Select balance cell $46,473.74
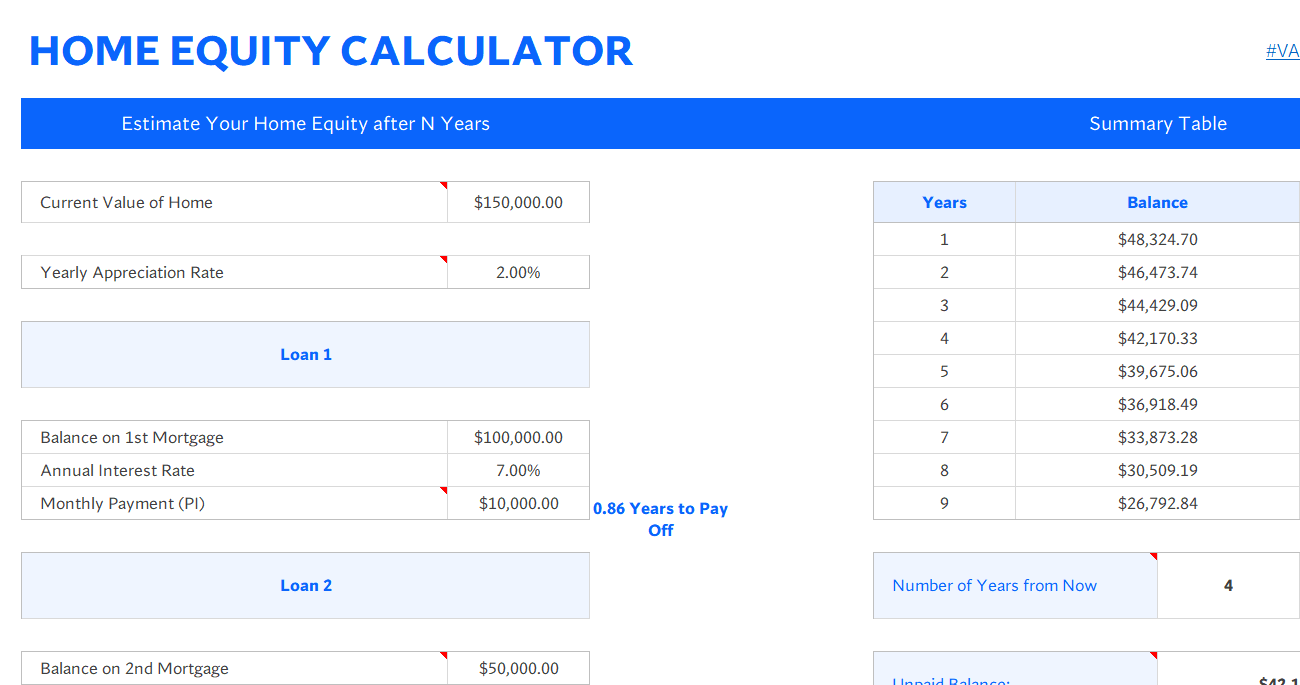This screenshot has width=1300, height=685. pyautogui.click(x=1157, y=272)
